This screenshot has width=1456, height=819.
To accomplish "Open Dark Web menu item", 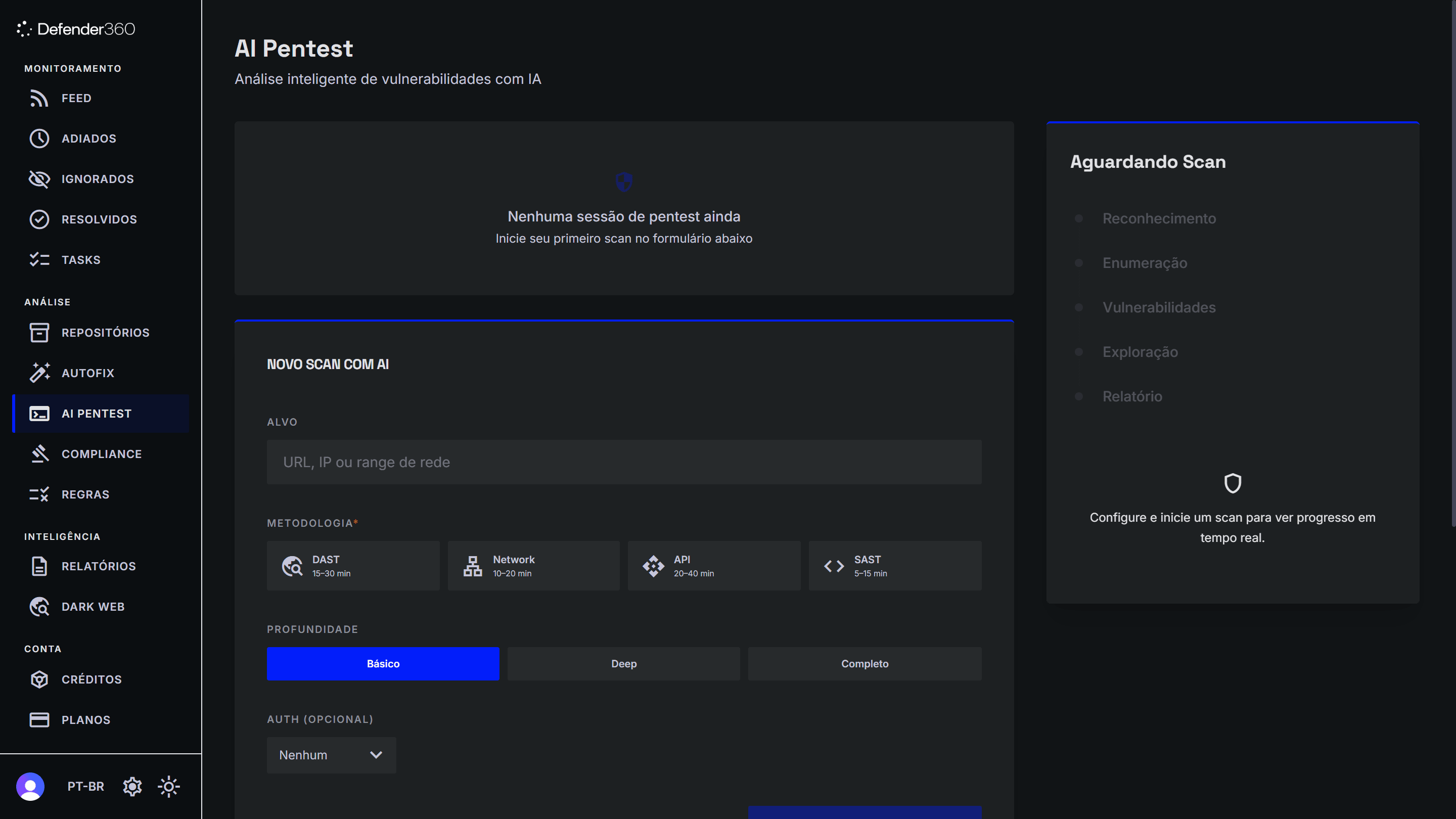I will coord(101,607).
